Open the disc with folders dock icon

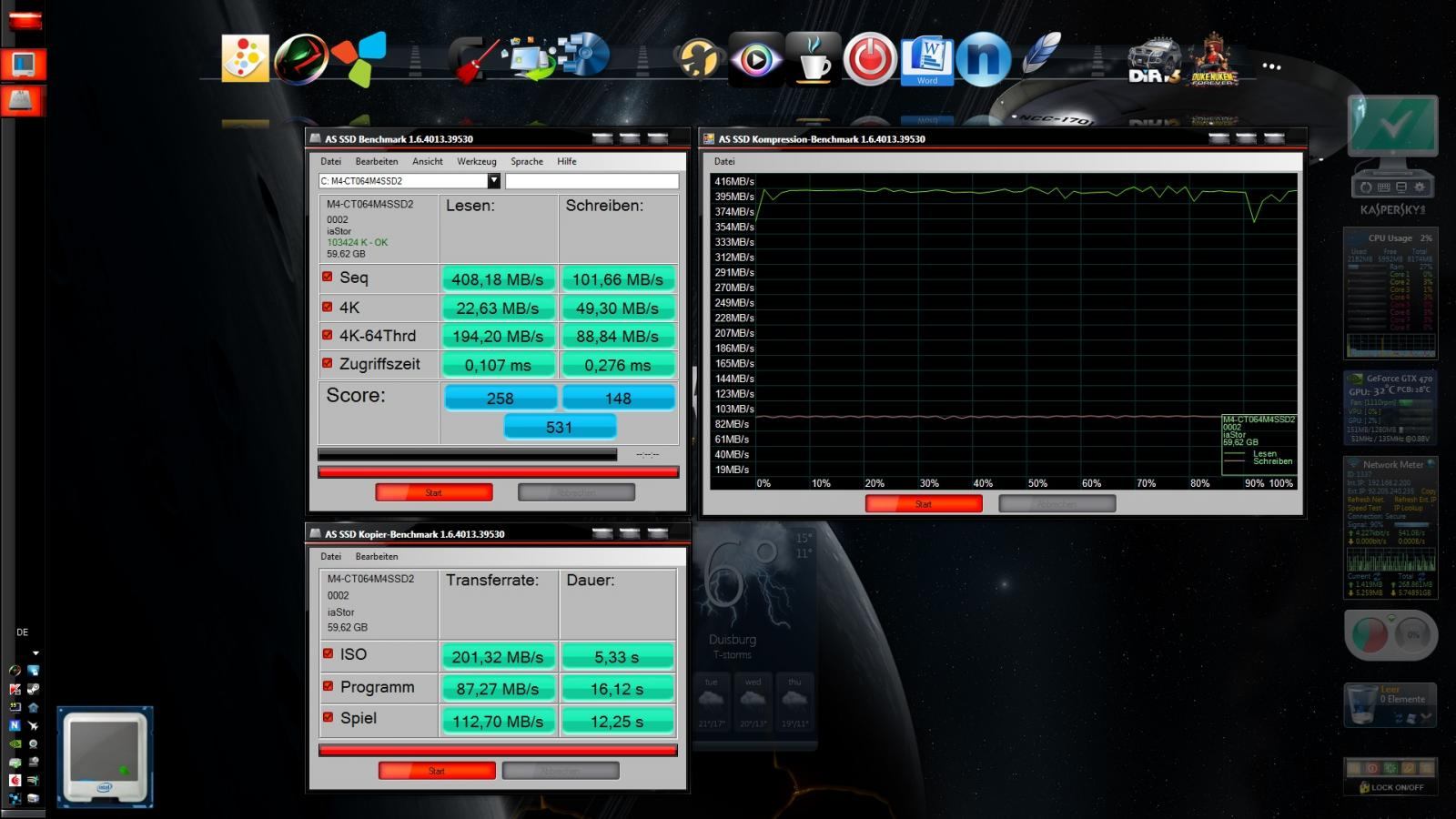tap(585, 55)
